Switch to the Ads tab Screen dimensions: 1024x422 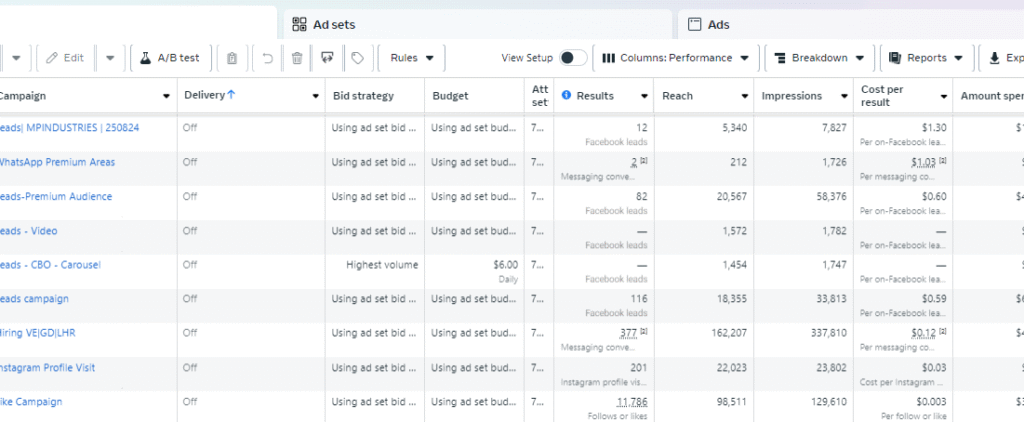(718, 24)
